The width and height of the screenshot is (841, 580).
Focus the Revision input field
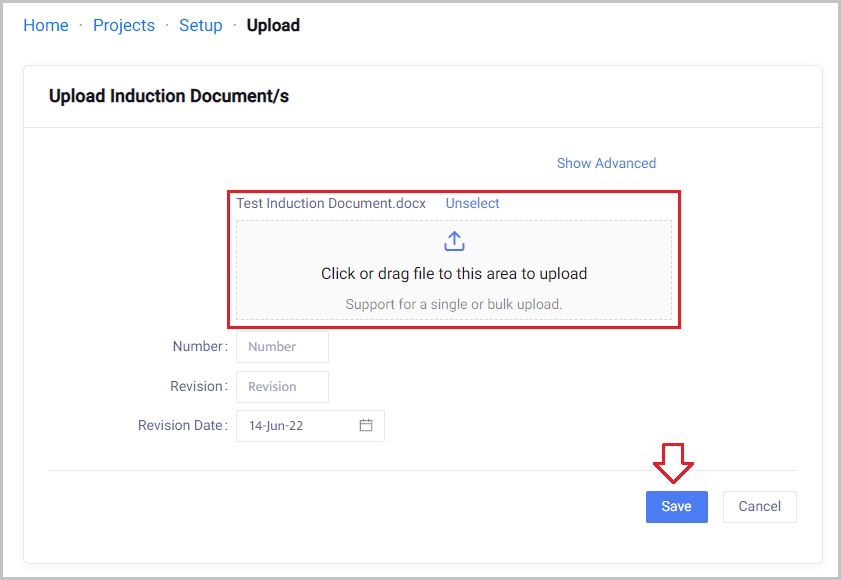coord(282,386)
